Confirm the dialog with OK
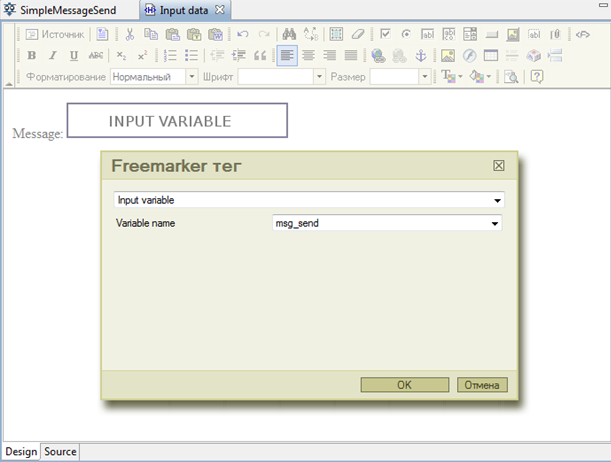This screenshot has height=462, width=611. coord(404,385)
